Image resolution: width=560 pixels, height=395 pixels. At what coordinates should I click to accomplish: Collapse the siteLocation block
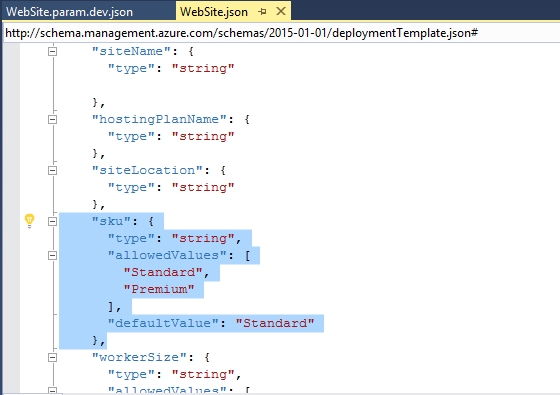click(x=52, y=170)
